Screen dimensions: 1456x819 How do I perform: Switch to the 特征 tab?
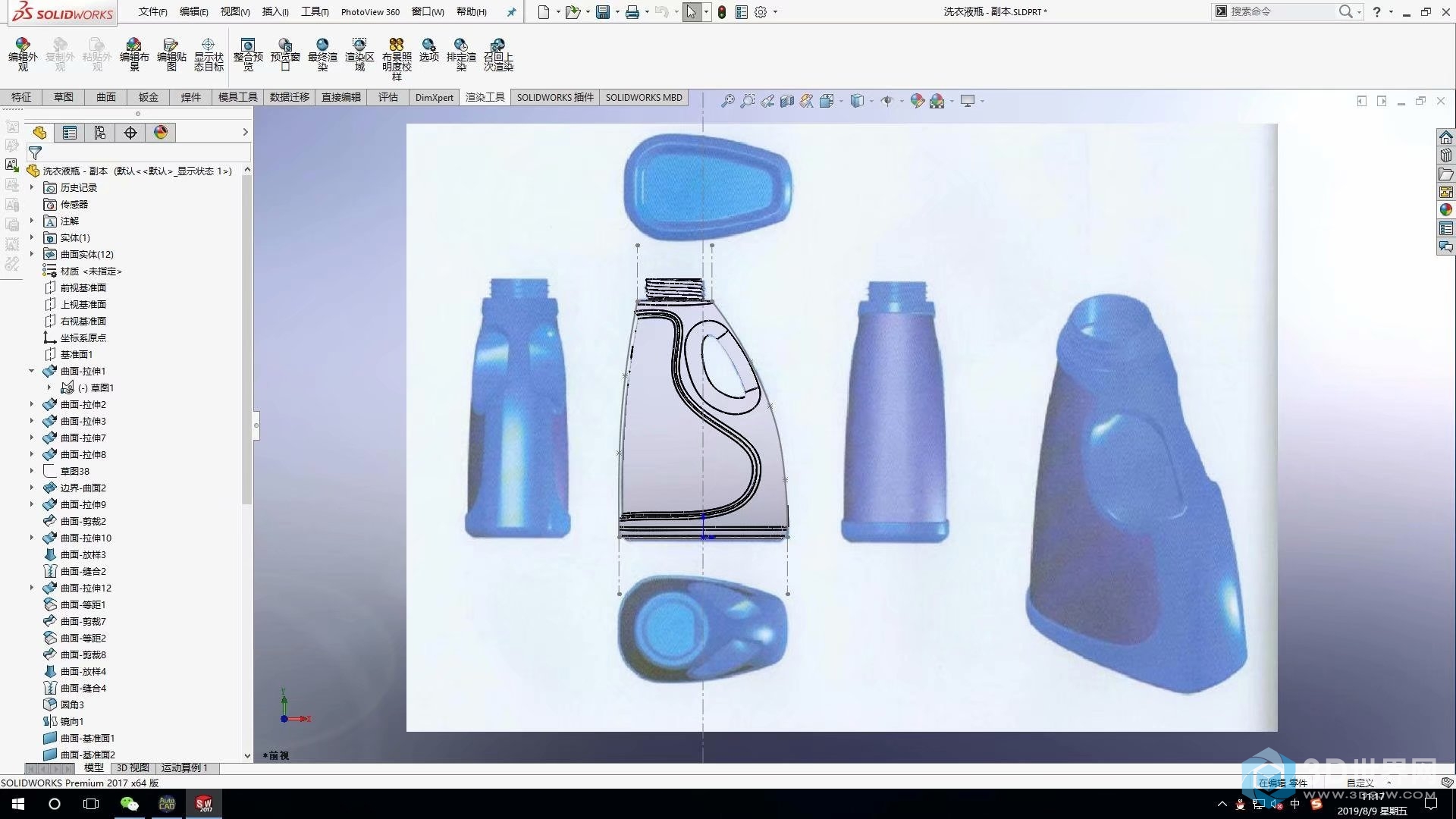click(x=21, y=97)
